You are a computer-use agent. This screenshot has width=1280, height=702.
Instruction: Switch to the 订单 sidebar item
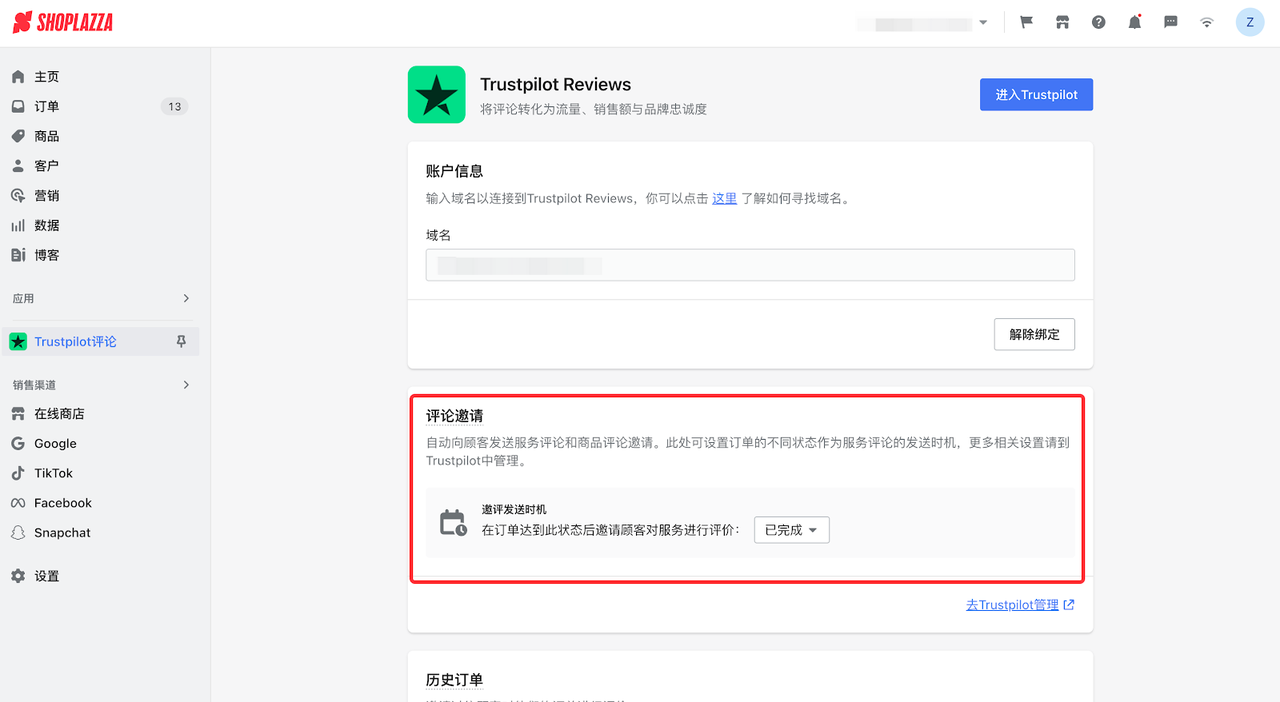coord(47,106)
